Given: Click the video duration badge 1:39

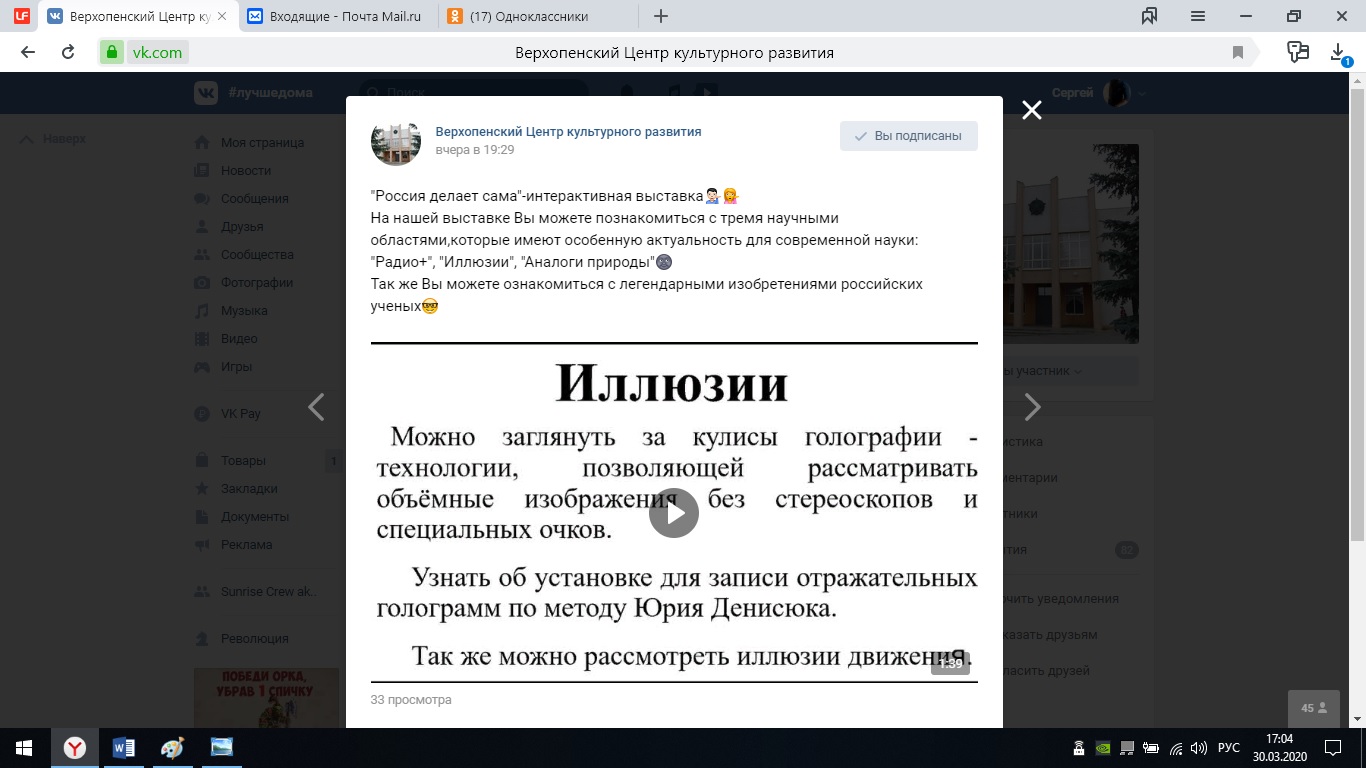Looking at the screenshot, I should tap(950, 663).
